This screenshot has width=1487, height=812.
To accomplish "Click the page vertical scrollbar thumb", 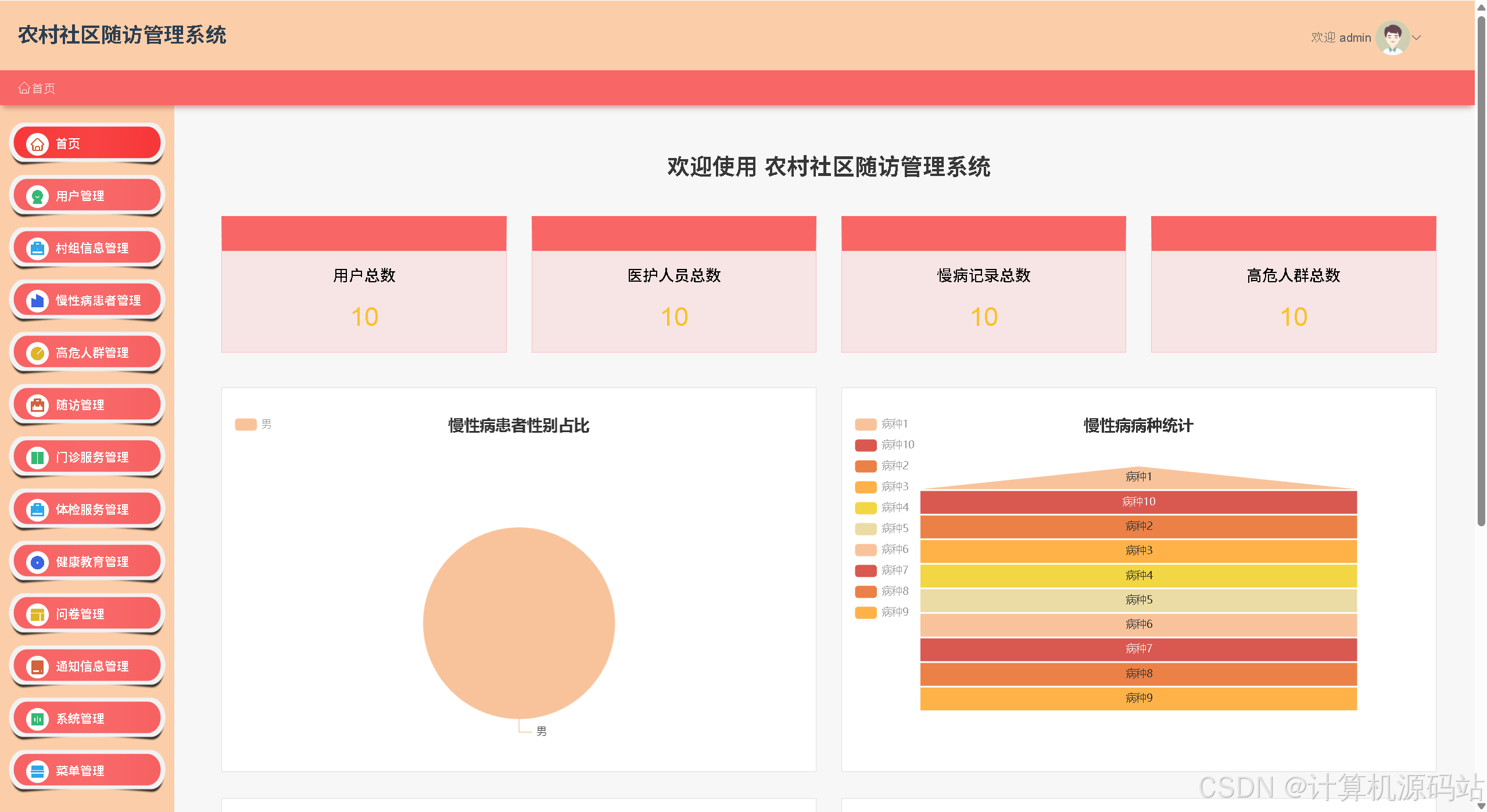I will tap(1481, 270).
